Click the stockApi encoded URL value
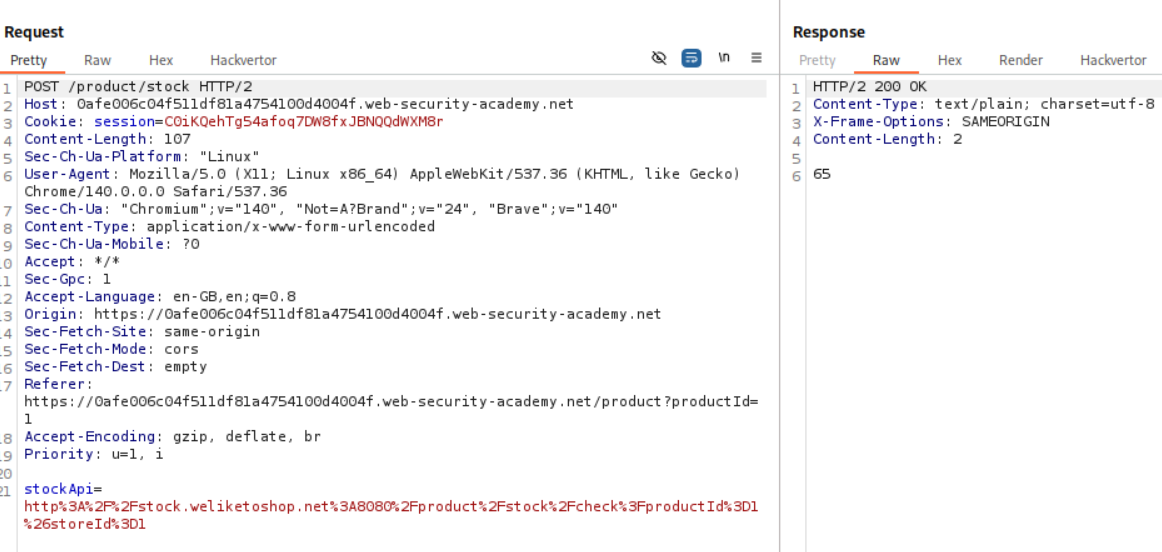1162x552 pixels. 390,506
